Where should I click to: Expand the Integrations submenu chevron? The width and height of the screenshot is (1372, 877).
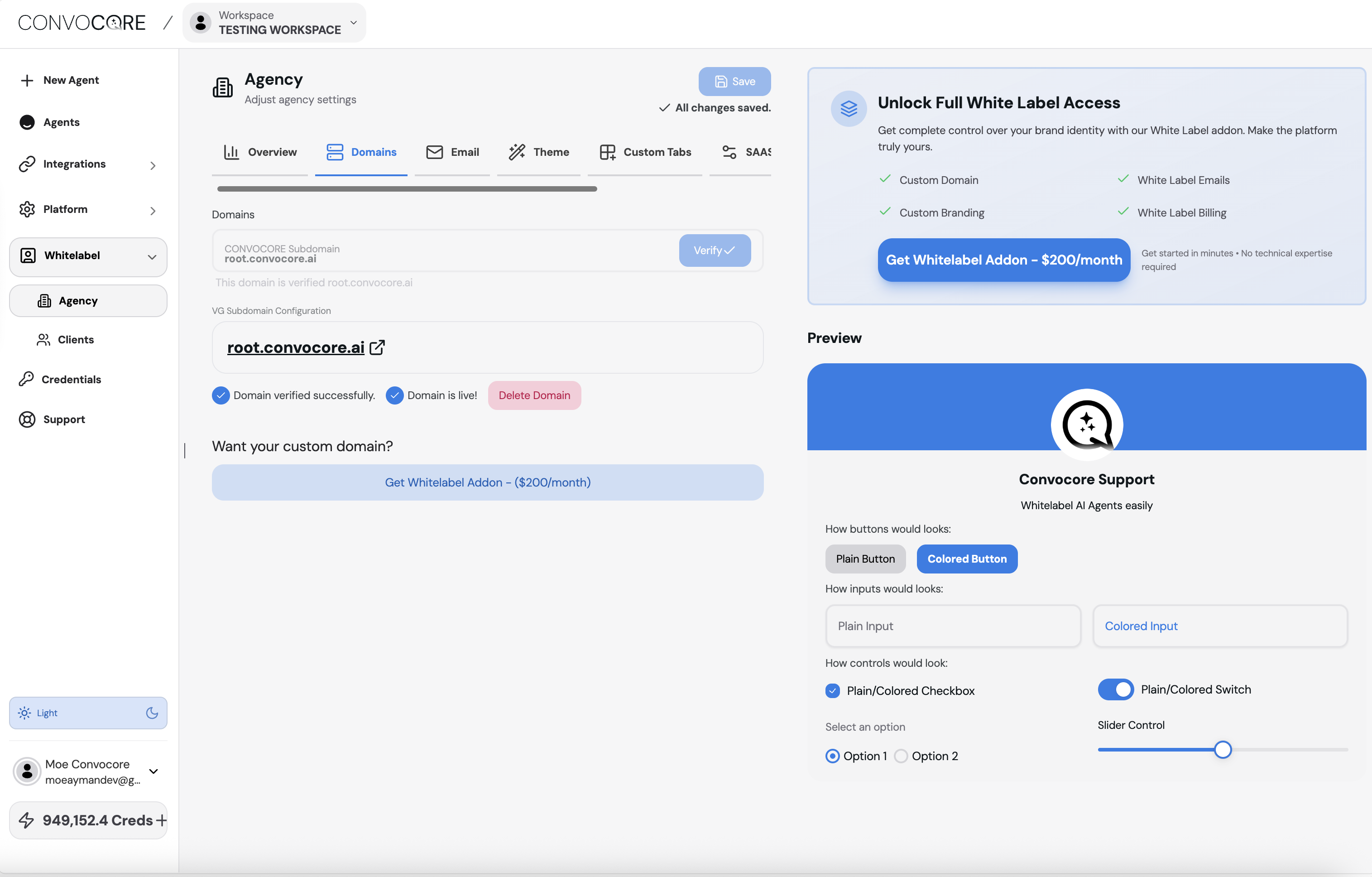153,165
